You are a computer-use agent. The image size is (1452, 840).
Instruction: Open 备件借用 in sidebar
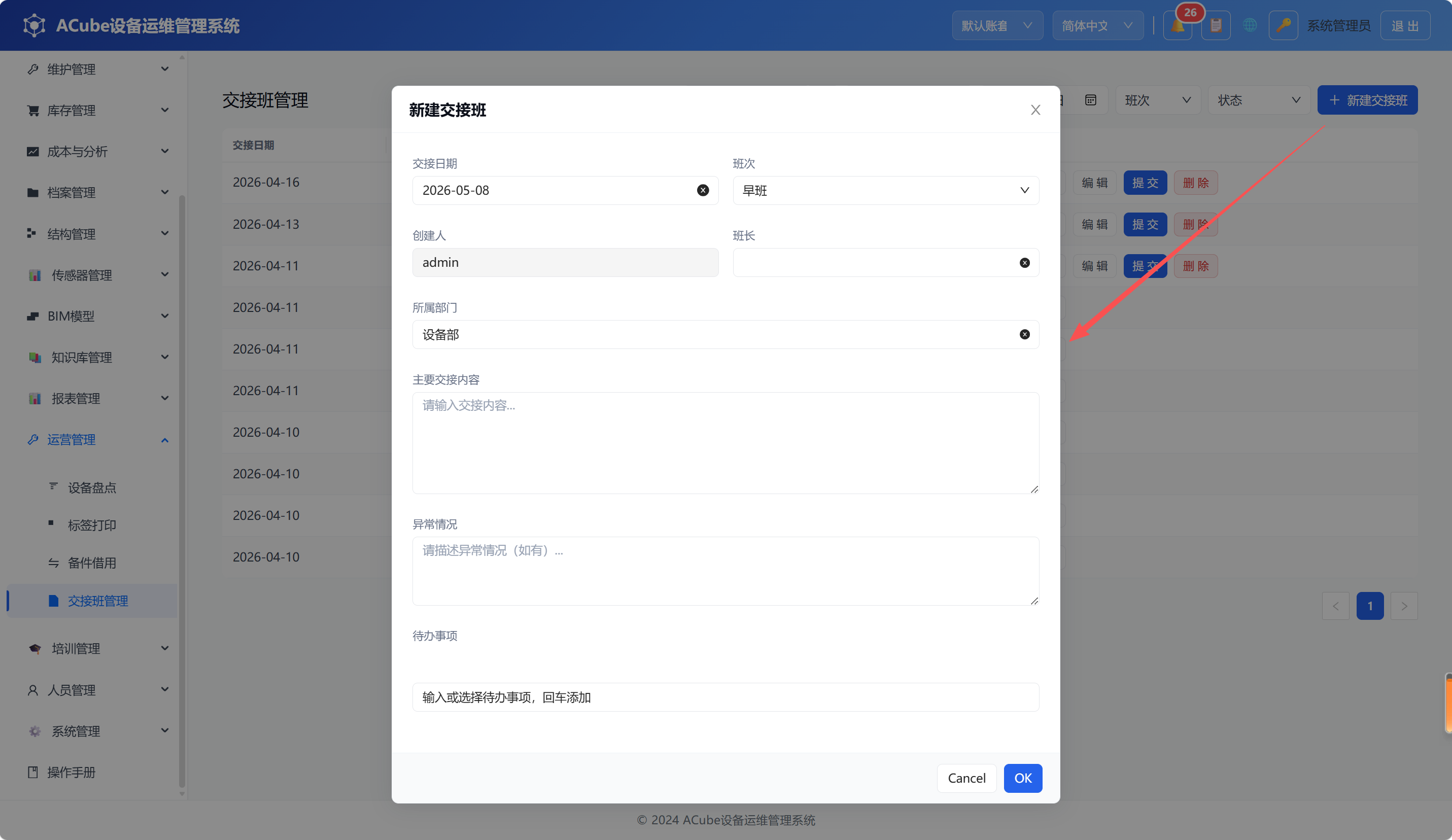(92, 563)
